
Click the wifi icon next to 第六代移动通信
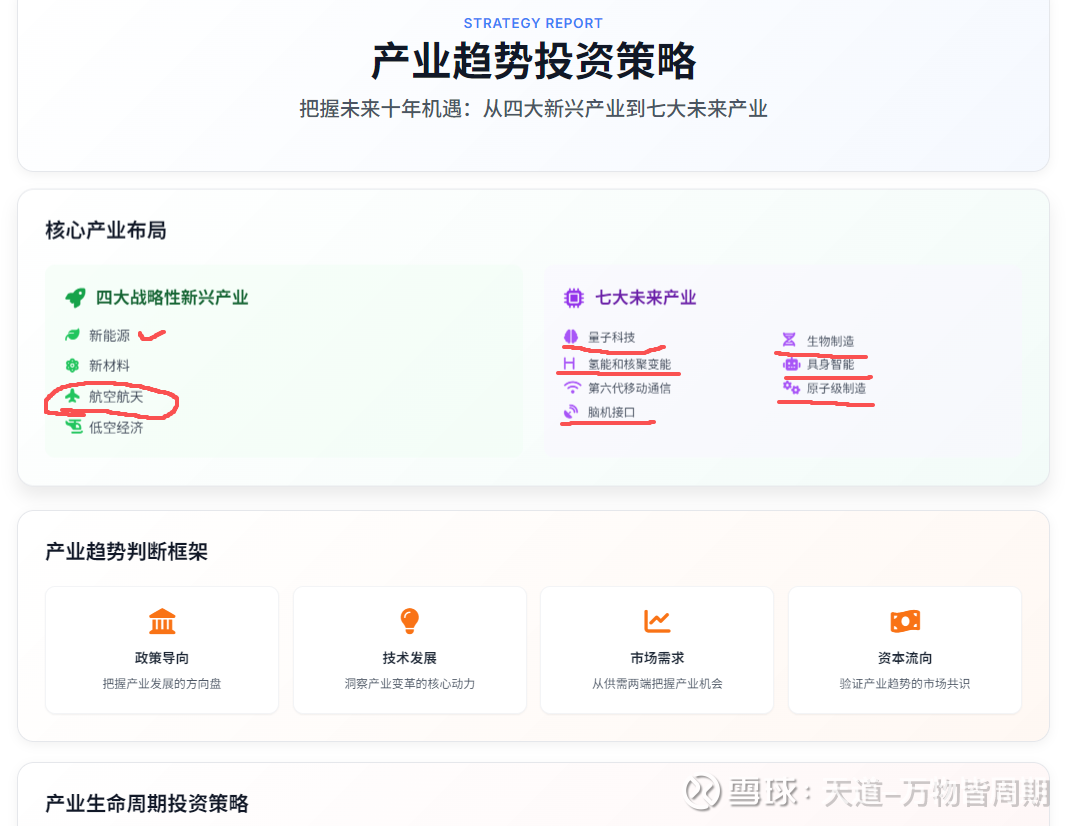click(572, 388)
